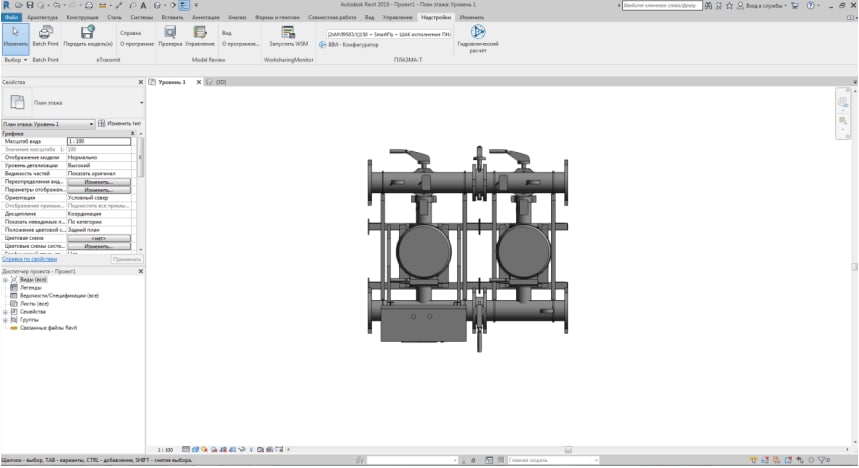Select Листы (все) in project browser

coord(34,304)
